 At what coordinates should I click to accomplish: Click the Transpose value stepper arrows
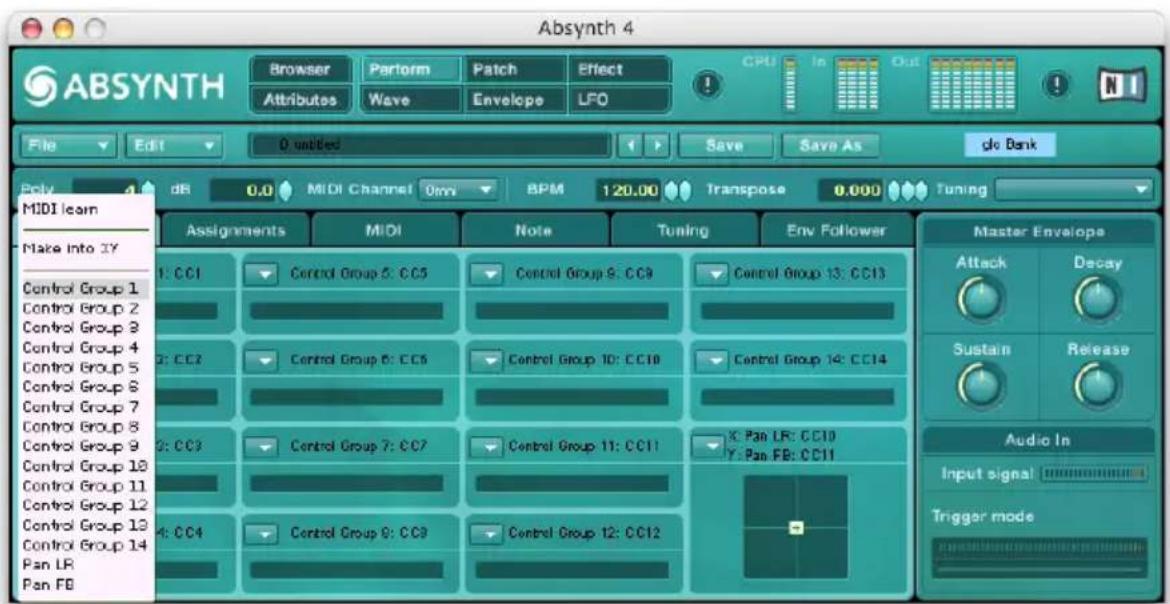[910, 190]
